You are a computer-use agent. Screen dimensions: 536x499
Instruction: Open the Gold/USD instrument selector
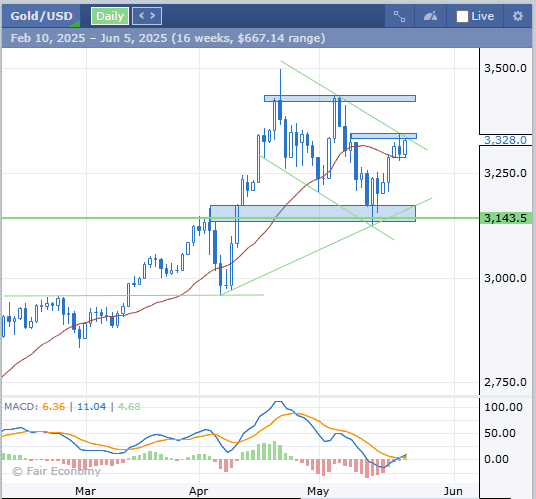41,16
